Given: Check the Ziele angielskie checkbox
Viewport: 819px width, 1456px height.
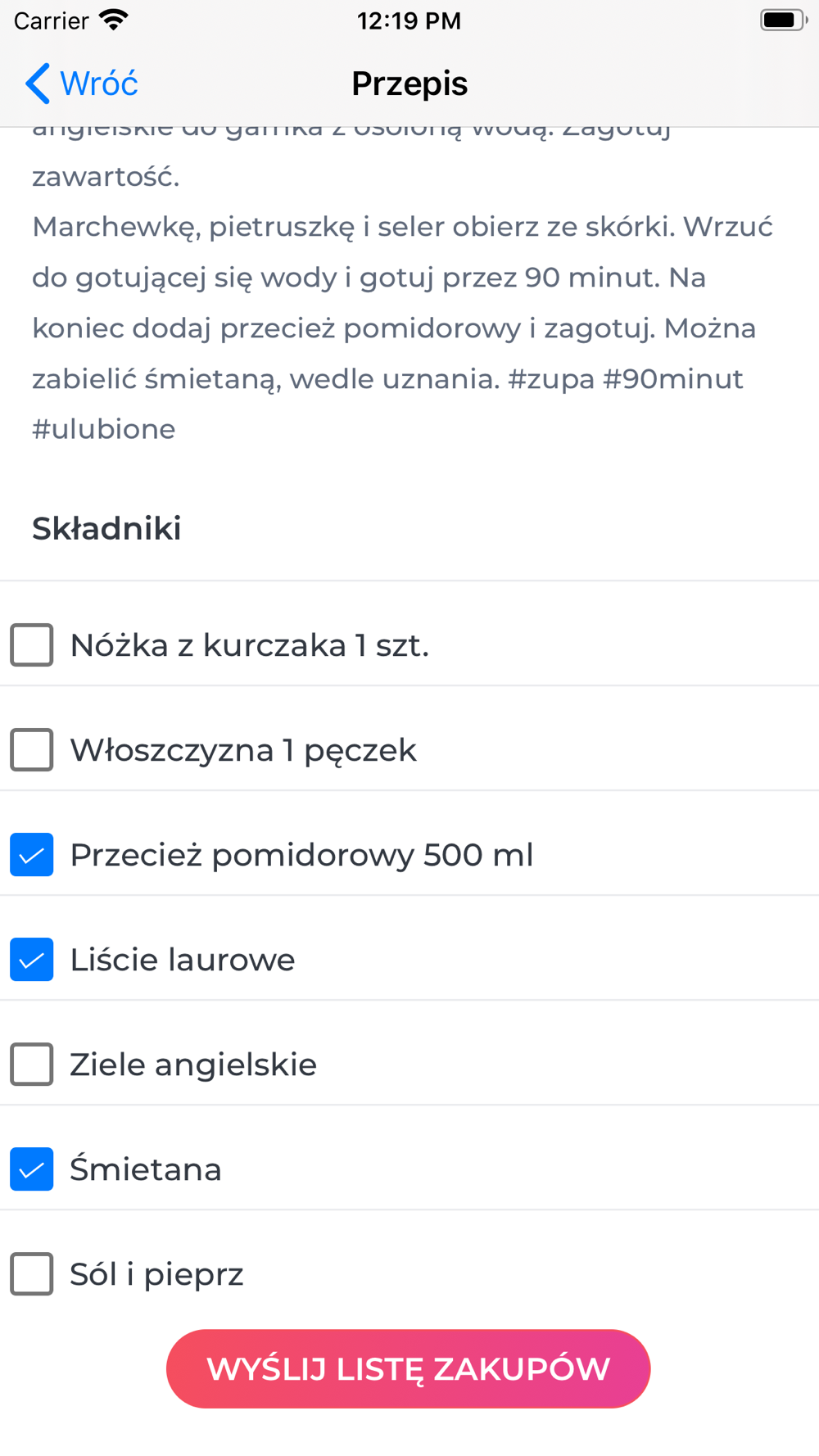Looking at the screenshot, I should (32, 1065).
